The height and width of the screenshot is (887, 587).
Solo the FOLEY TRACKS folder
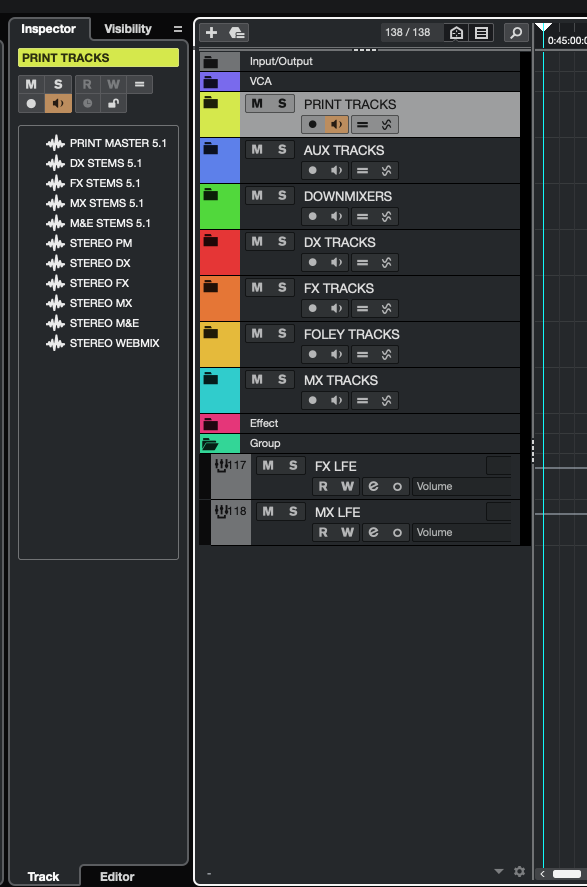(x=282, y=333)
